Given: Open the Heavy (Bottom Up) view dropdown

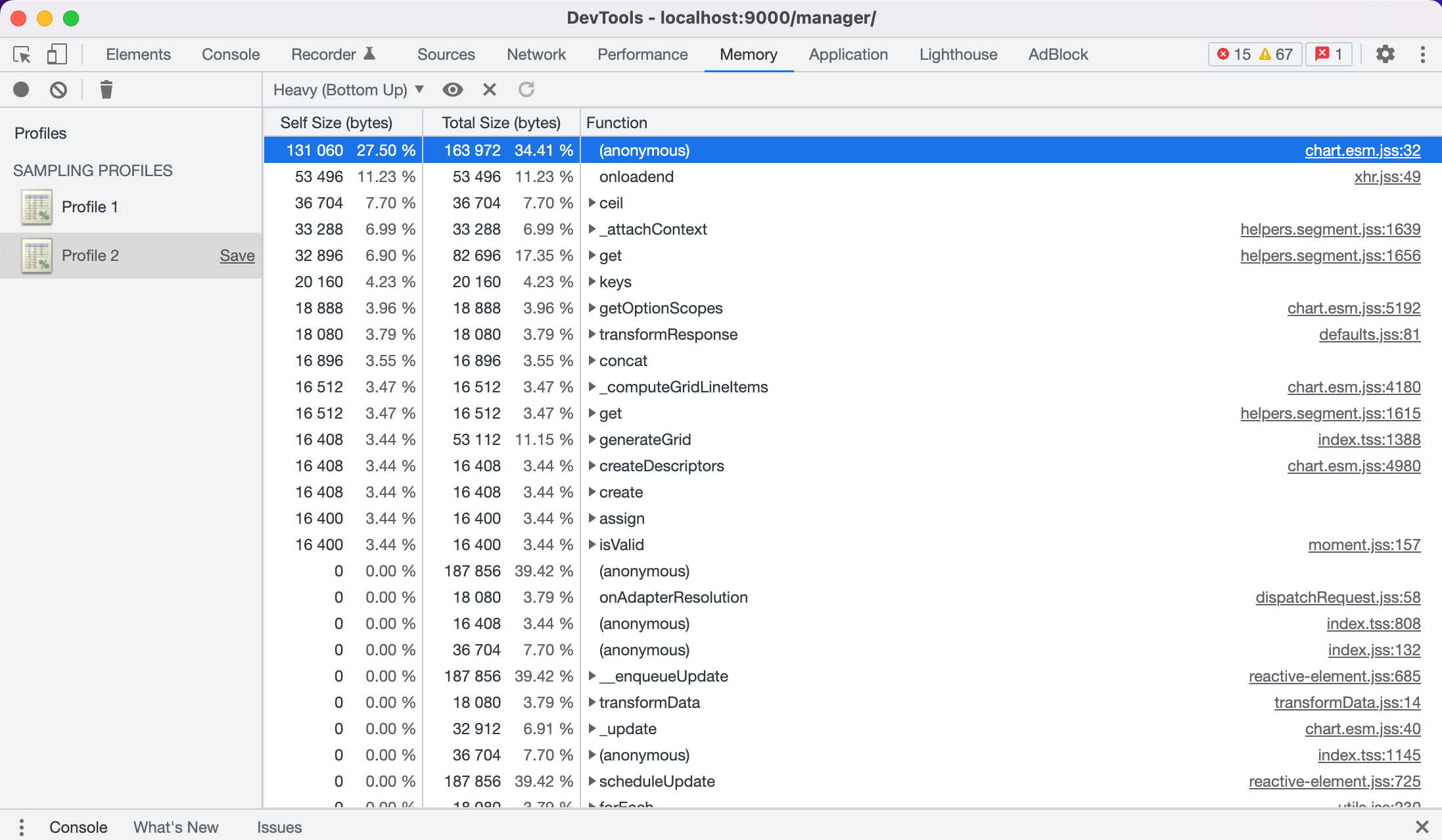Looking at the screenshot, I should pyautogui.click(x=348, y=89).
